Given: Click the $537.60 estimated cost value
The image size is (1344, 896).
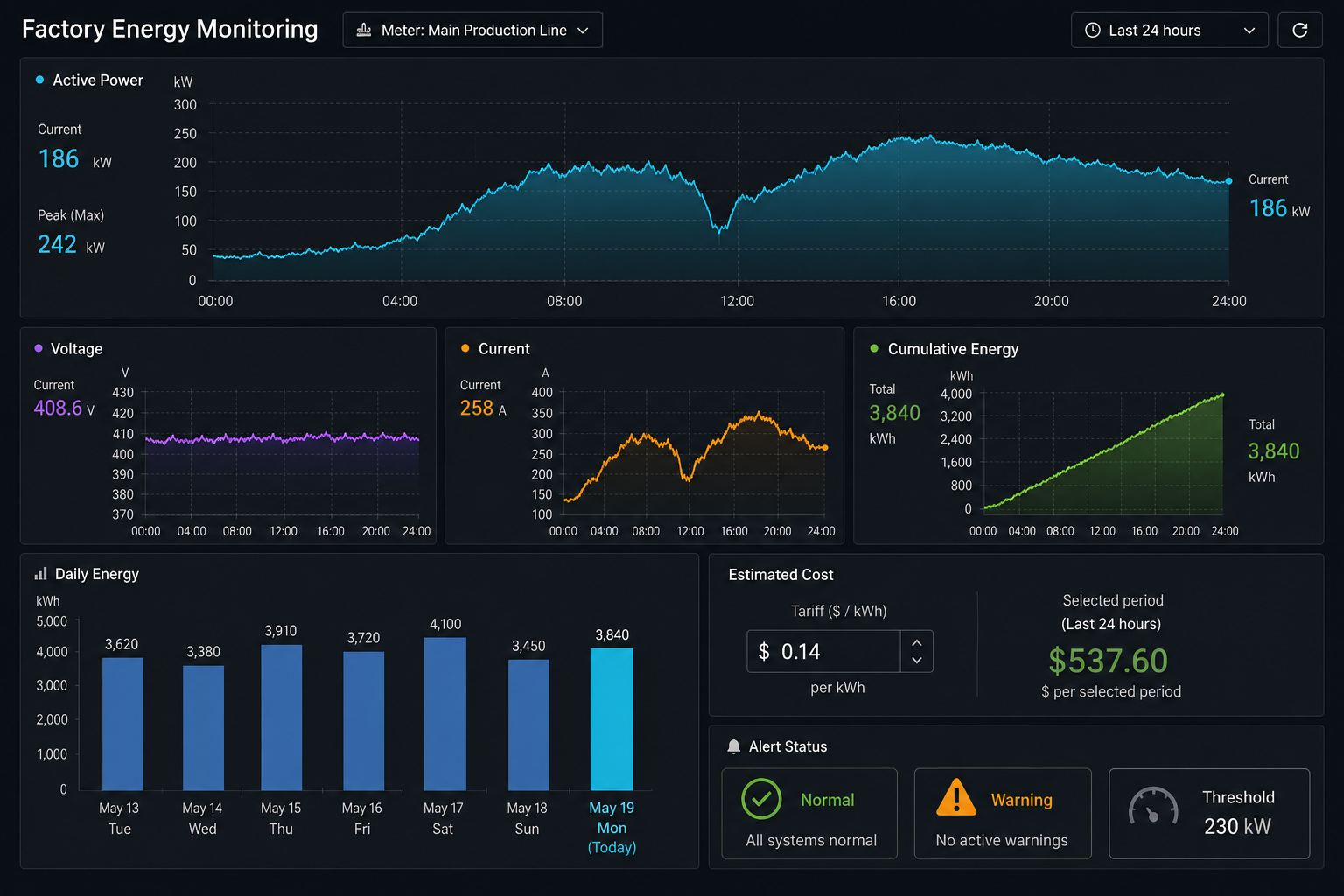Looking at the screenshot, I should [1108, 661].
